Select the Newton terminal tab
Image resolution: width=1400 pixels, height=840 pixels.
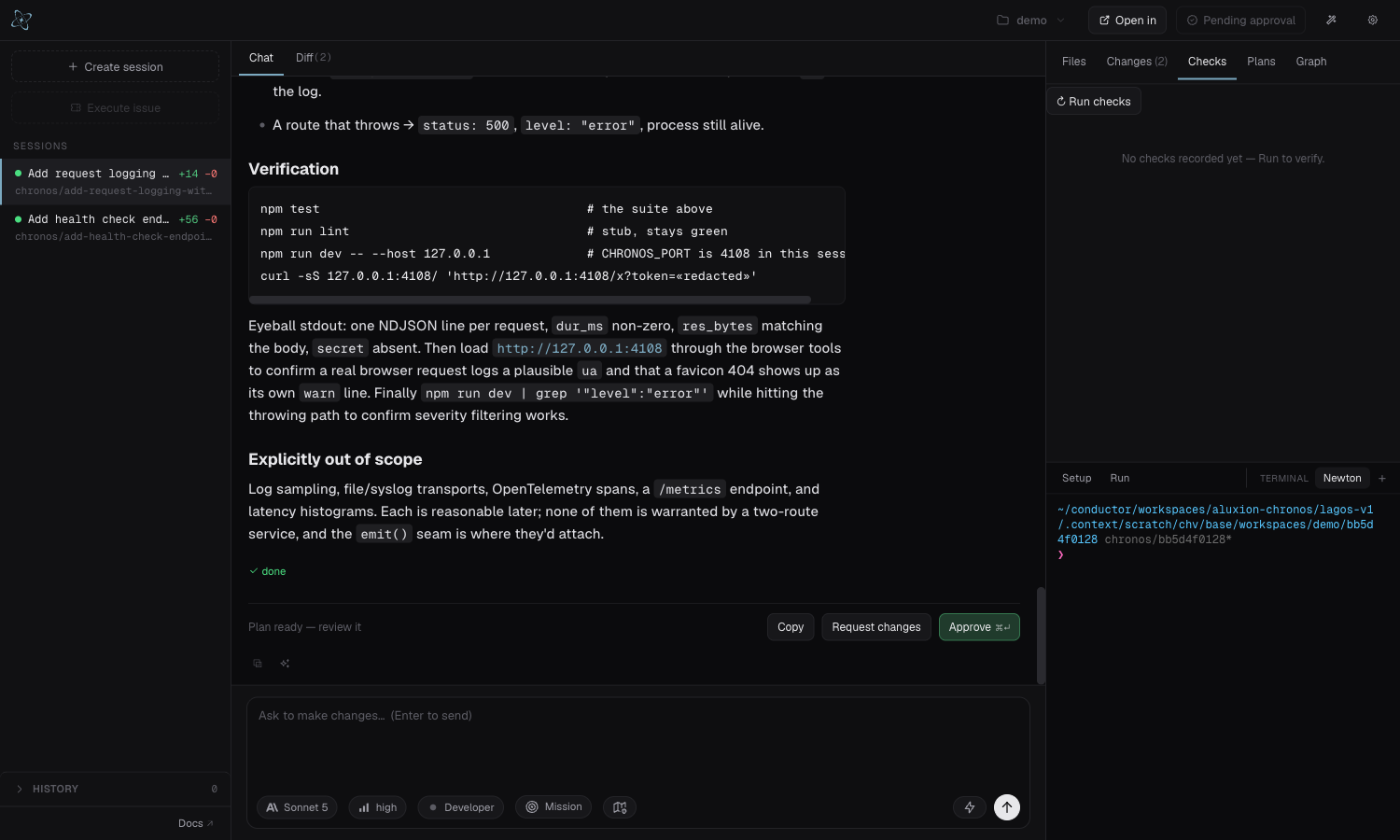pos(1342,478)
